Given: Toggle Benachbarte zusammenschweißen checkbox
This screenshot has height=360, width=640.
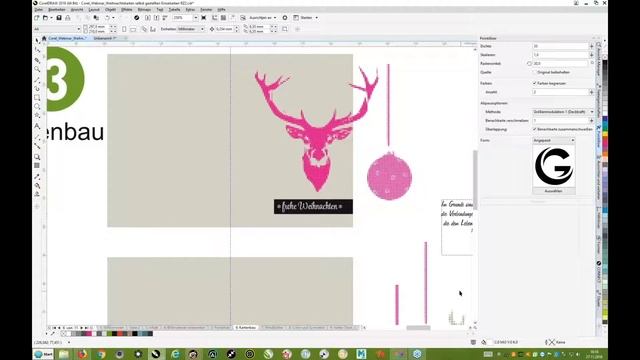Looking at the screenshot, I should (535, 129).
